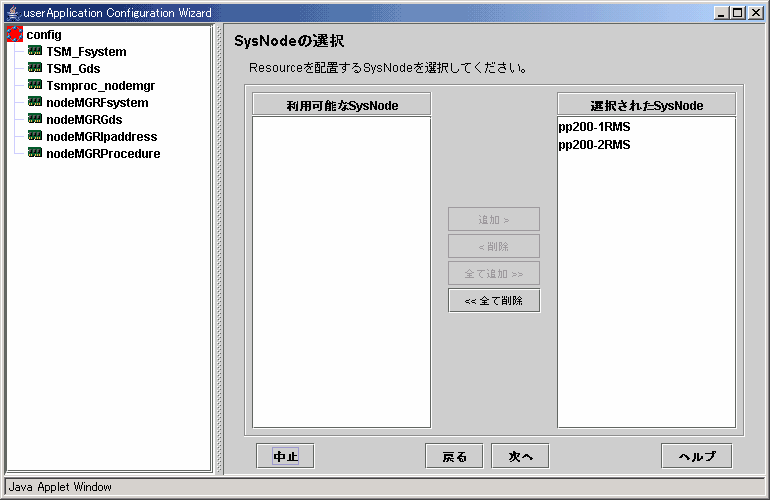Click the empty 利用可能なSysNode list area

pyautogui.click(x=341, y=270)
